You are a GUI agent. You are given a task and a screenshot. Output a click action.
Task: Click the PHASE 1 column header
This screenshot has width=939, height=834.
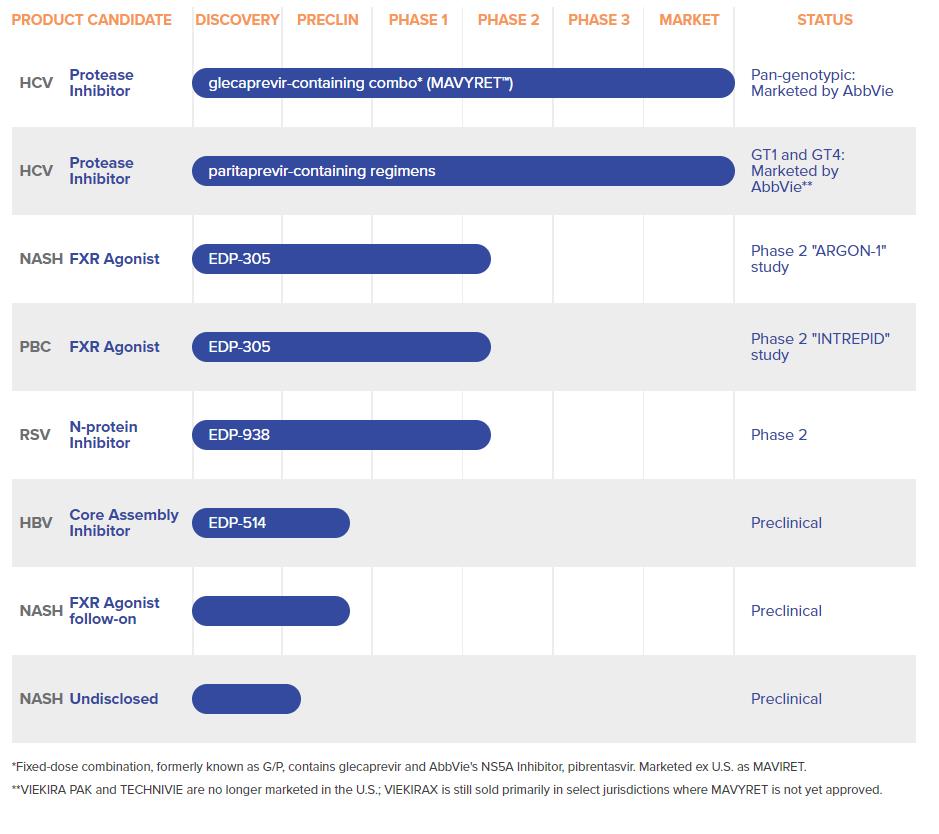pos(418,20)
